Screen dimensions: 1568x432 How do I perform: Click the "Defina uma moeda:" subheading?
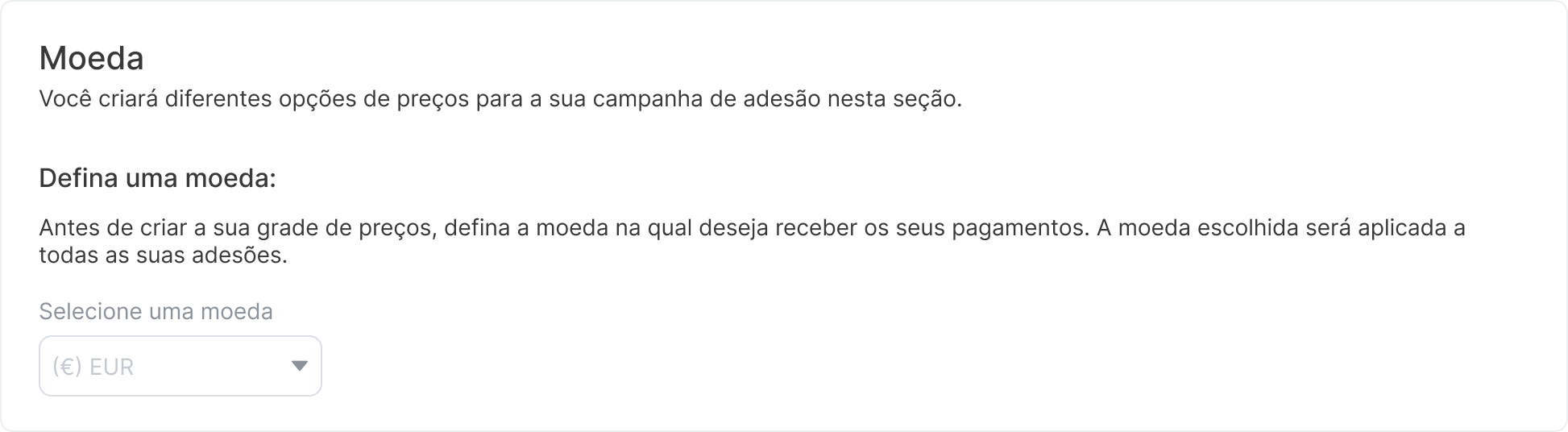point(157,179)
